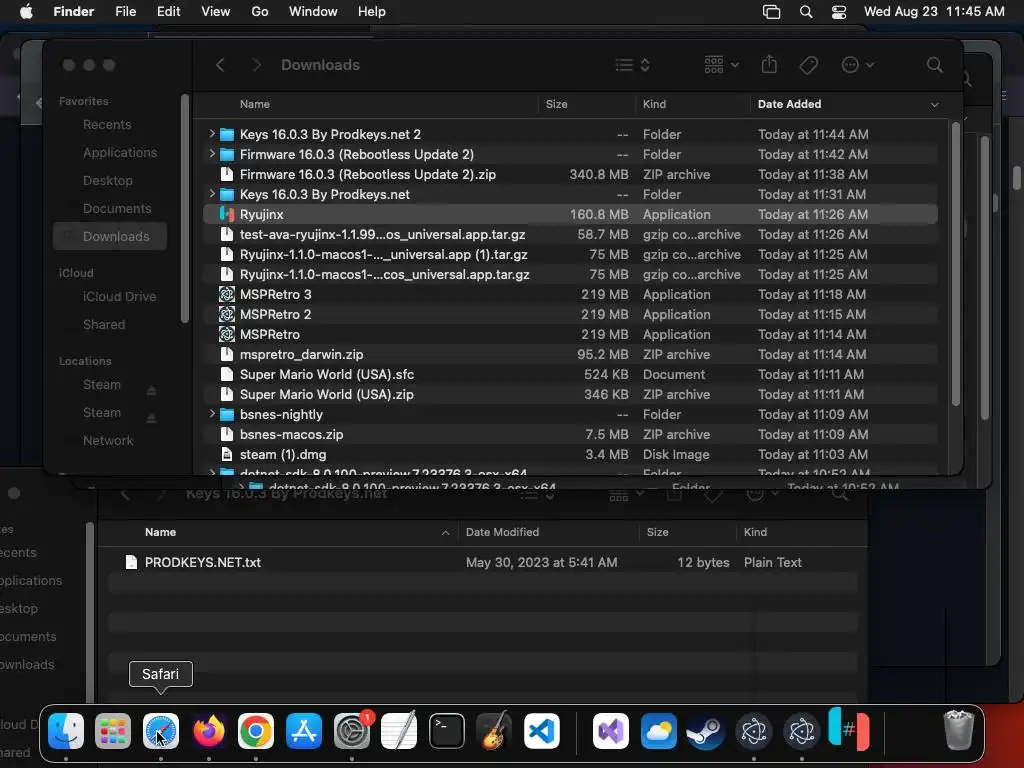Launch Safari from the Dock
Viewport: 1024px width, 768px height.
coord(161,731)
